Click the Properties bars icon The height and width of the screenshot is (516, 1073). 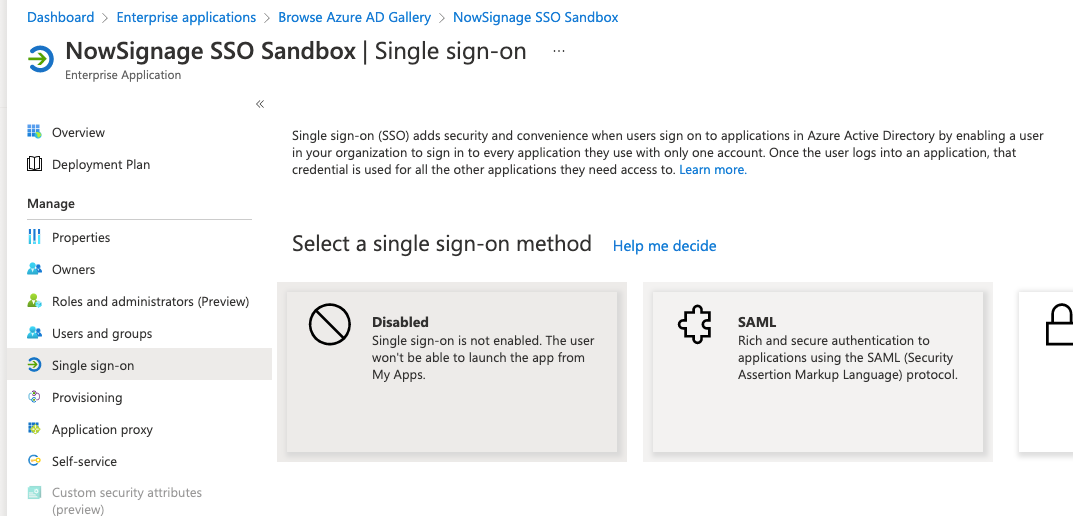34,237
